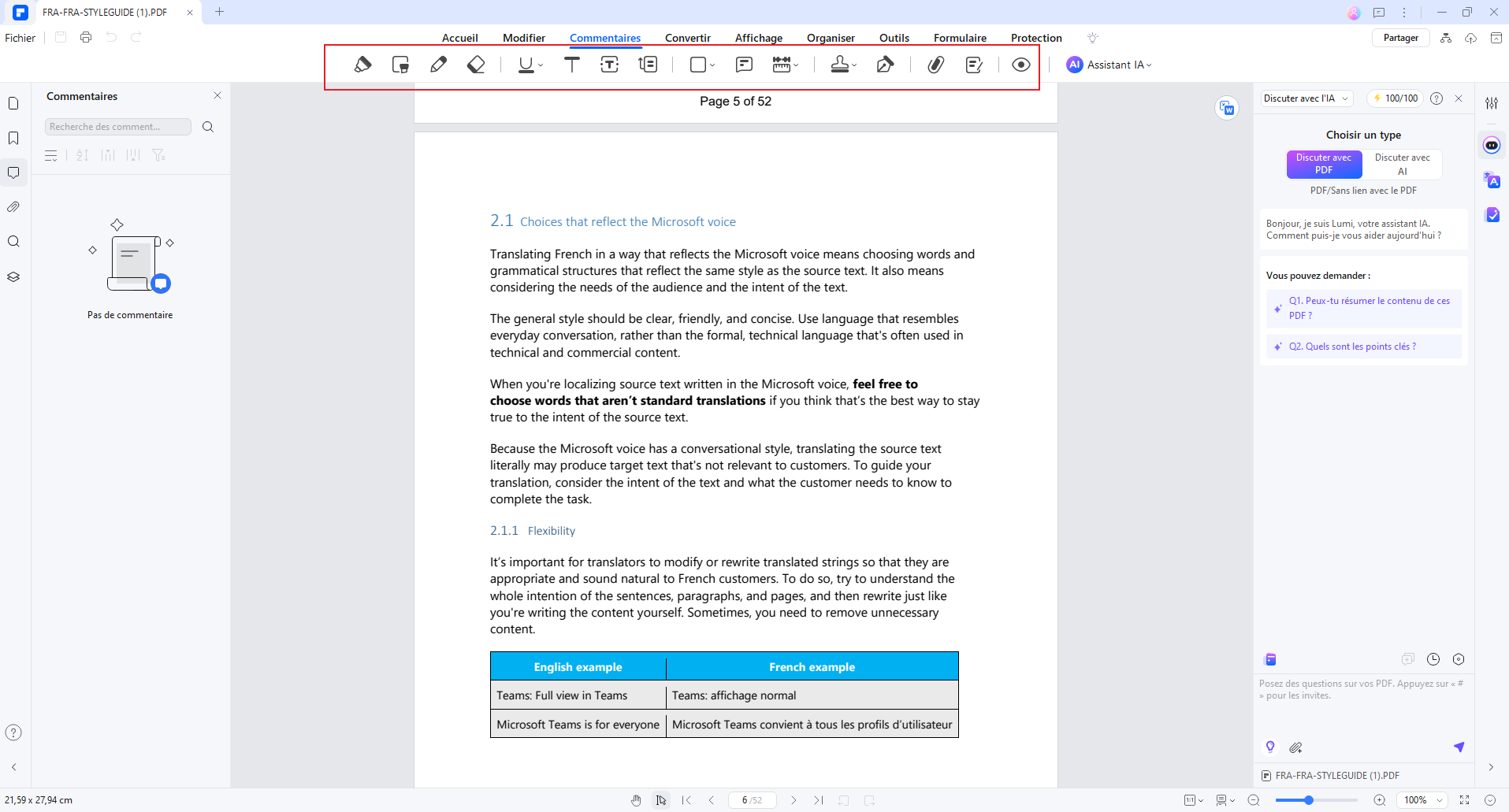The height and width of the screenshot is (812, 1509).
Task: Add a sticky Note comment
Action: point(744,65)
